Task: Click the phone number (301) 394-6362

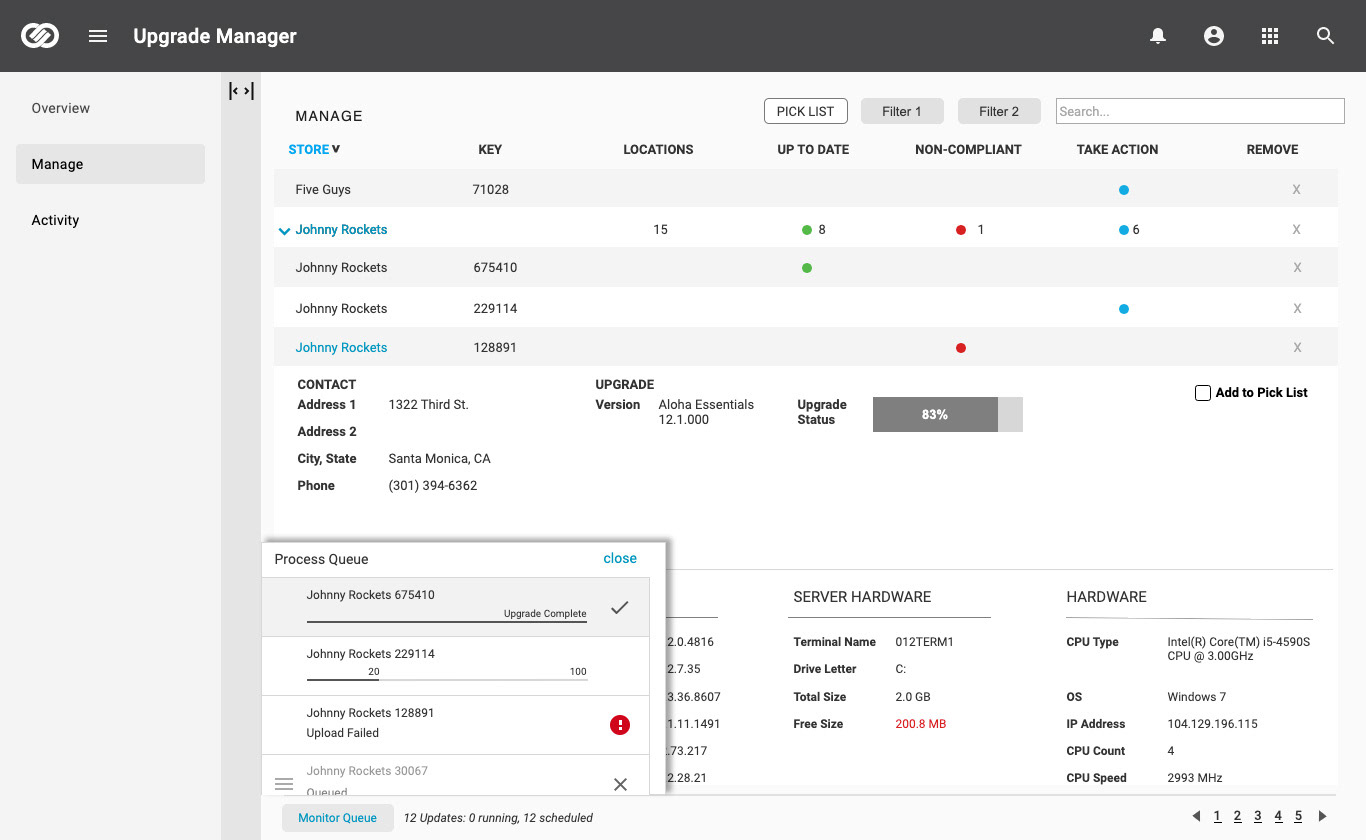Action: 433,486
